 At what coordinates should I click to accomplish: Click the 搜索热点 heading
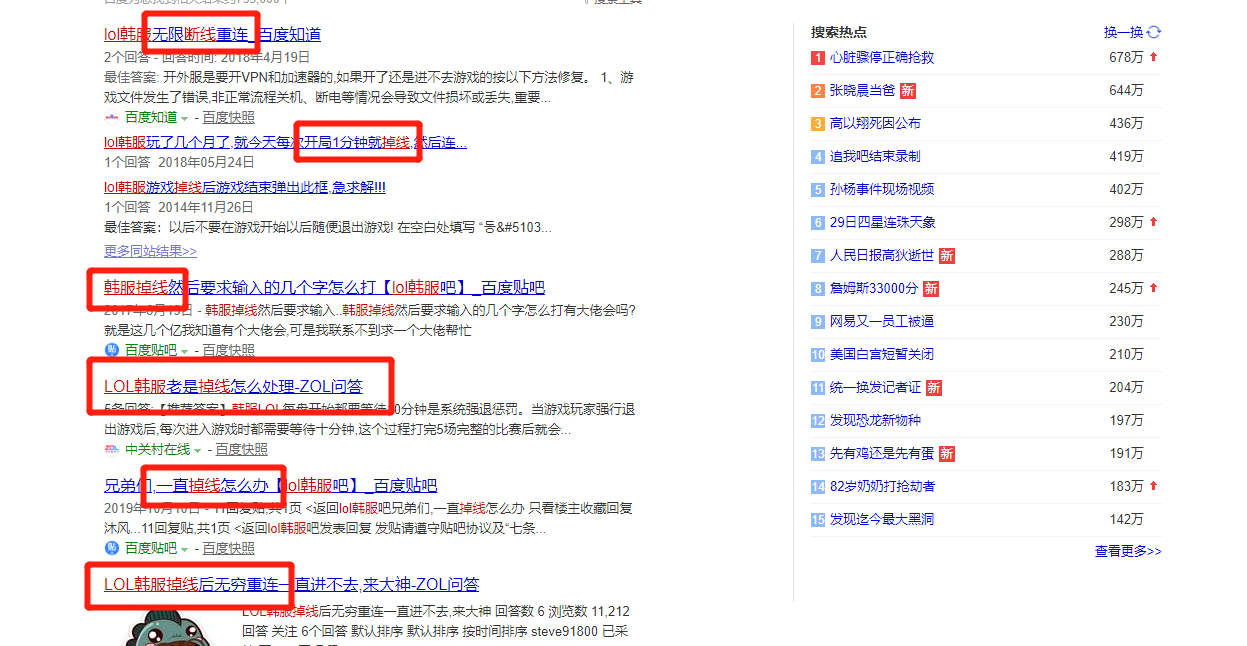(x=839, y=32)
